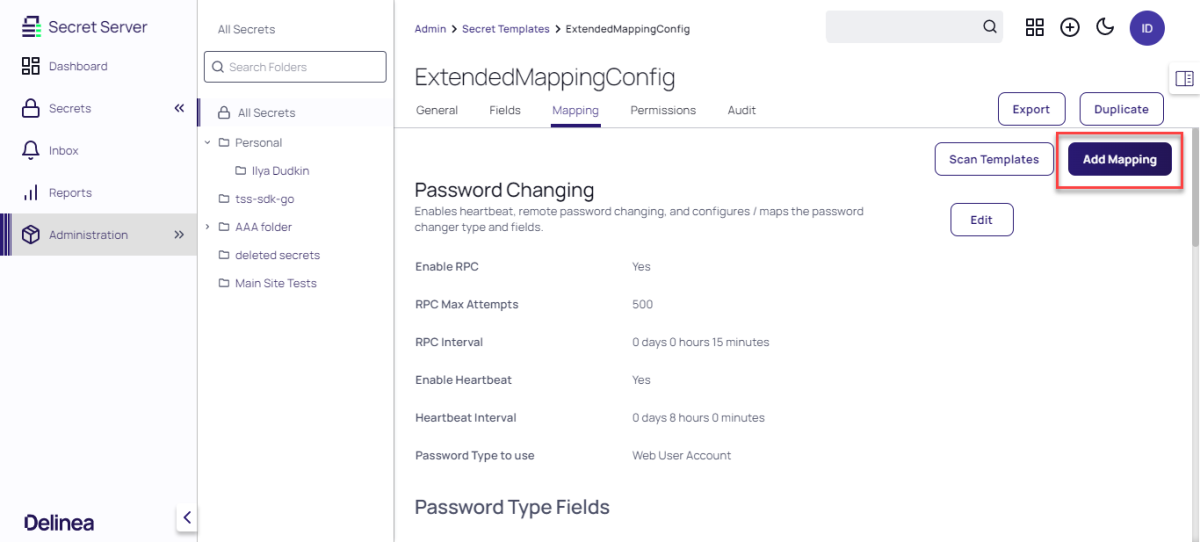Toggle dark mode moon icon
The image size is (1200, 542).
pyautogui.click(x=1105, y=27)
